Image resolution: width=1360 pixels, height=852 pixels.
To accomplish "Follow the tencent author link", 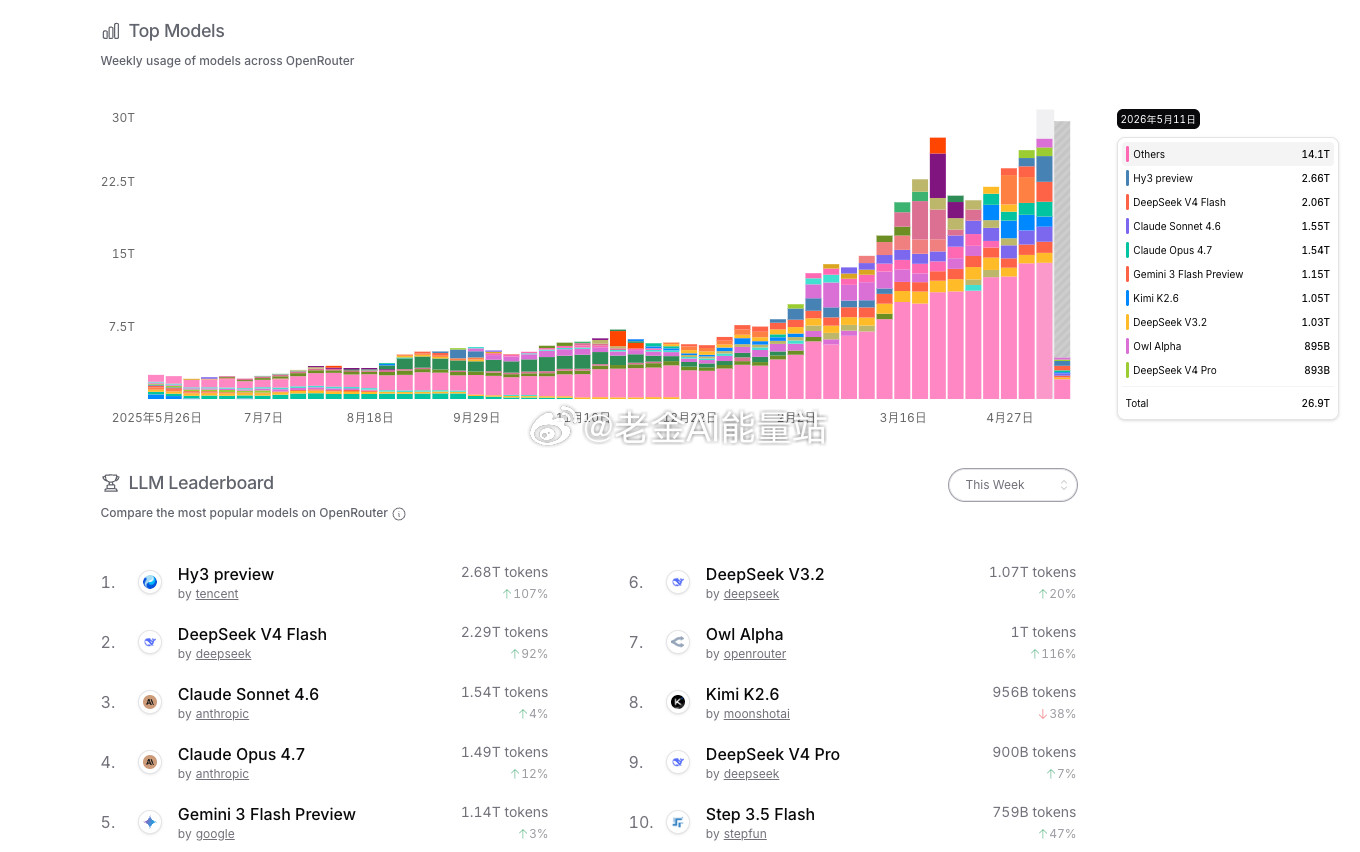I will tap(217, 594).
